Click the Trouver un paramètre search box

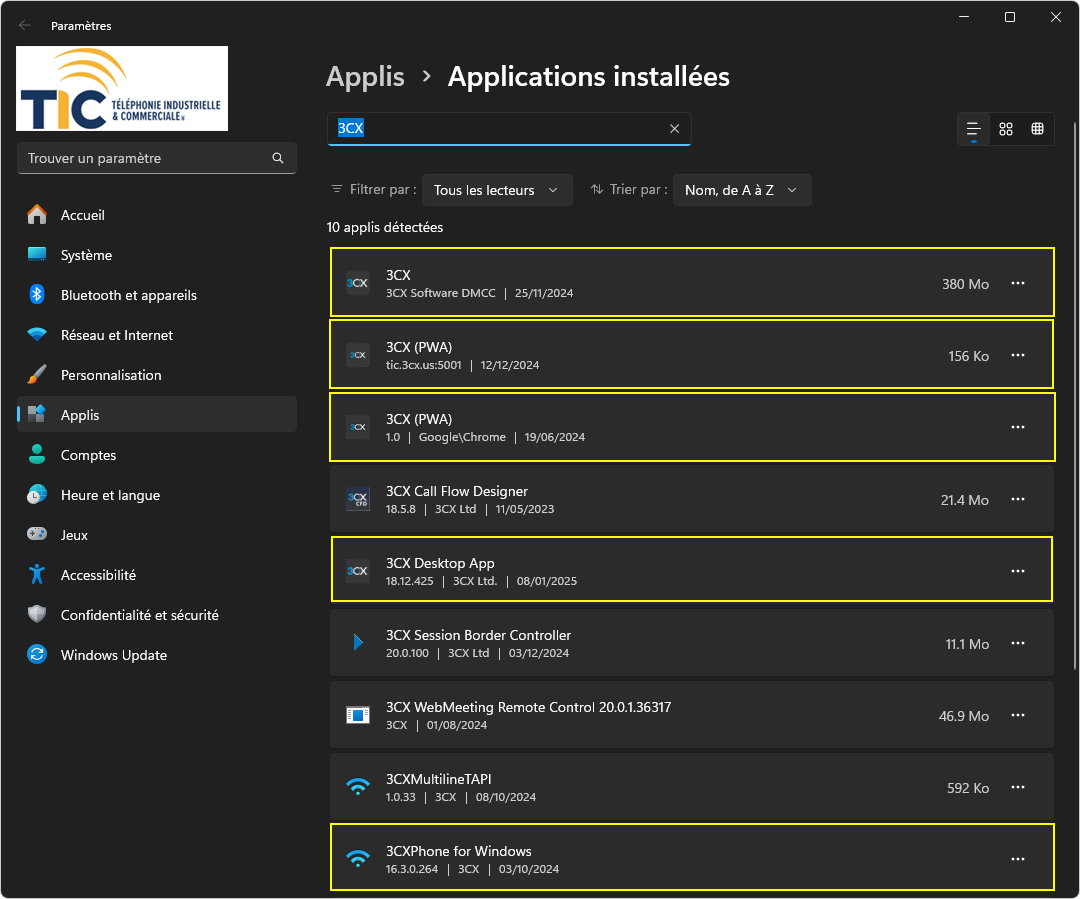tap(156, 158)
